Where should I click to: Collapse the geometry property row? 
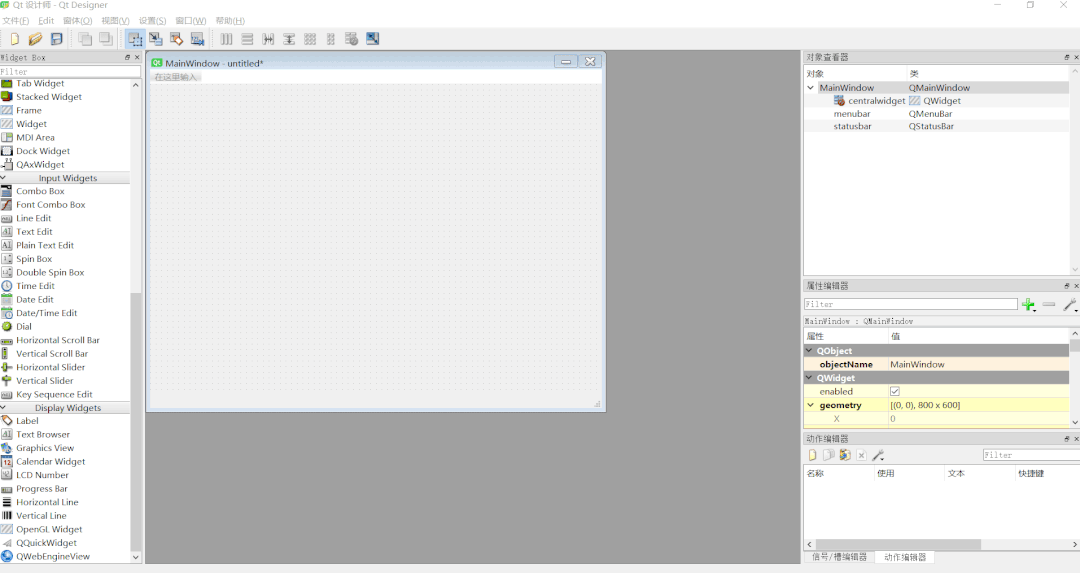pos(811,405)
